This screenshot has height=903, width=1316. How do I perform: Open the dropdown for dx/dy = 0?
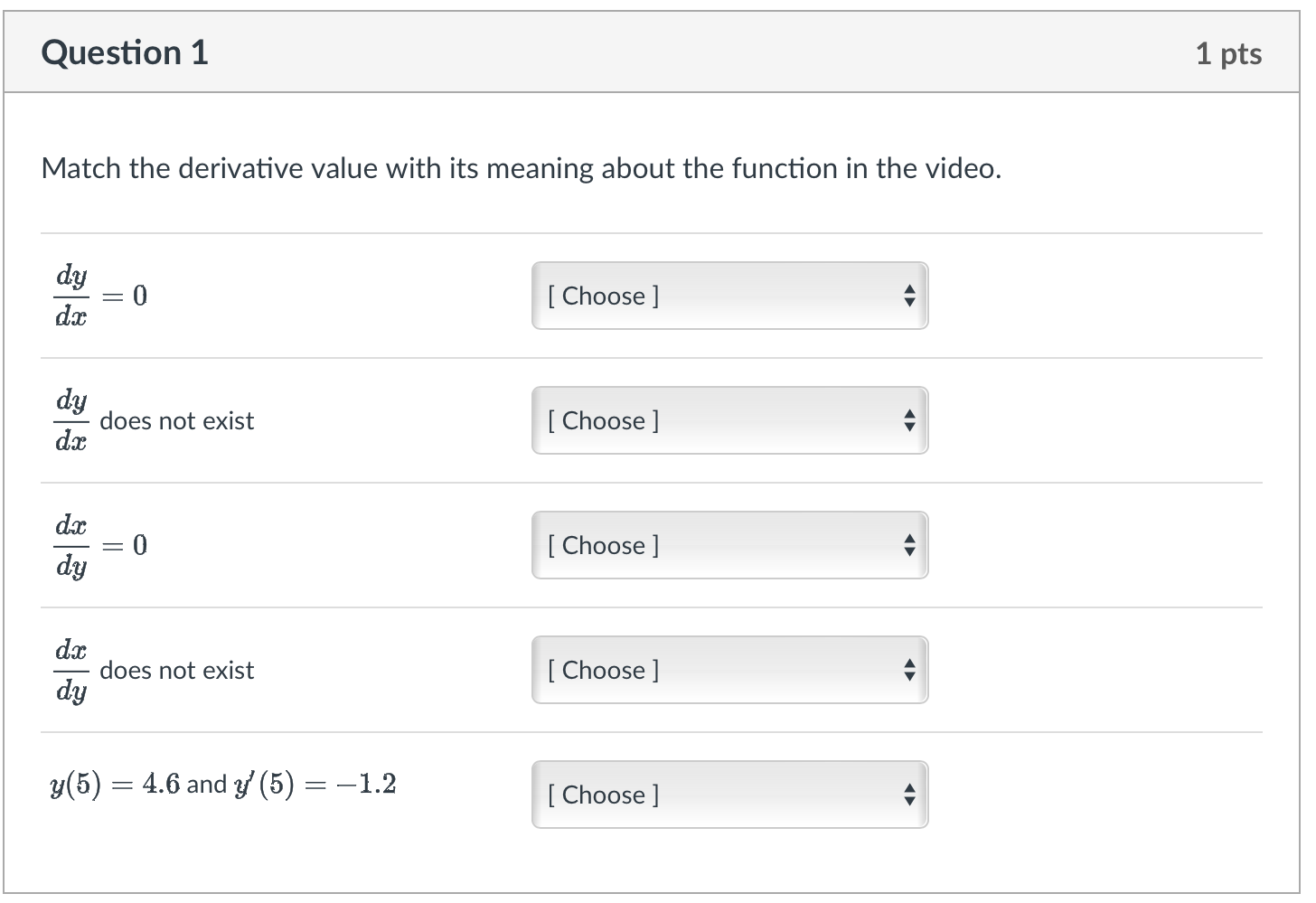(728, 545)
